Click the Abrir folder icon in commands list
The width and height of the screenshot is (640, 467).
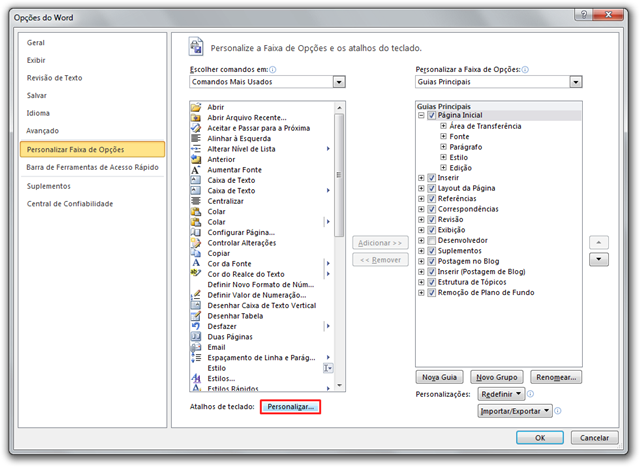point(196,107)
